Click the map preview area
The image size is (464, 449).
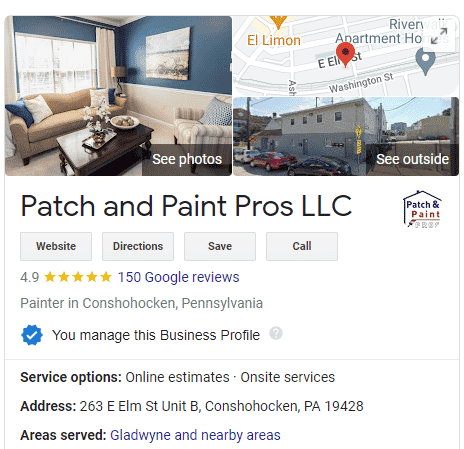click(346, 56)
